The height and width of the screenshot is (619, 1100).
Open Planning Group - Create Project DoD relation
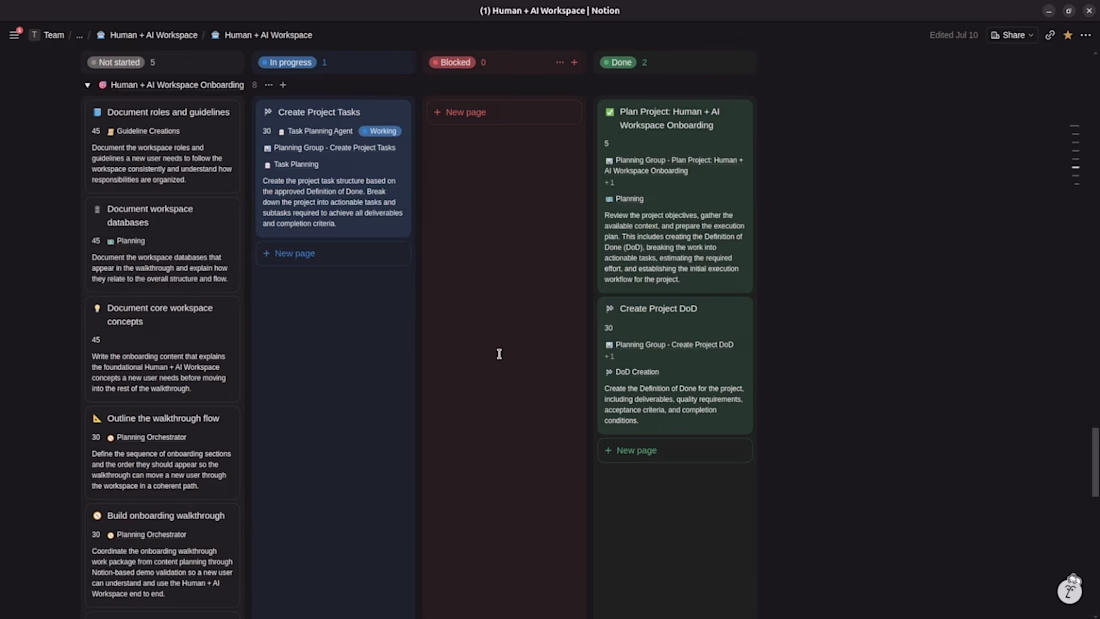[x=669, y=345]
